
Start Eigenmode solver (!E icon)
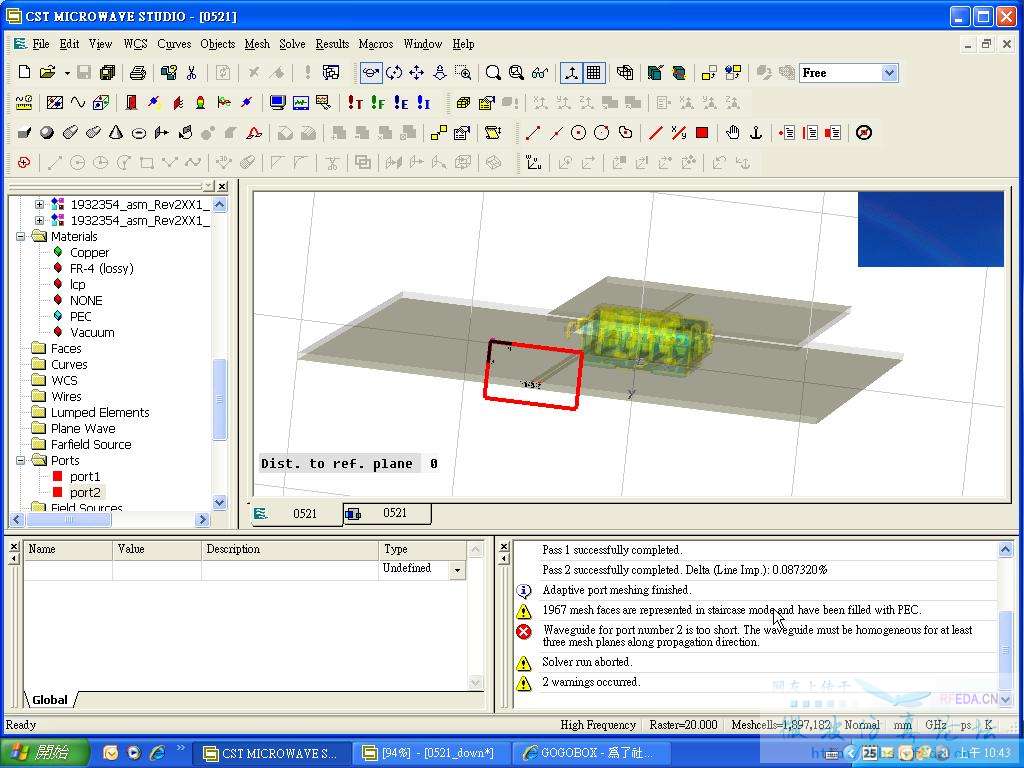click(401, 103)
